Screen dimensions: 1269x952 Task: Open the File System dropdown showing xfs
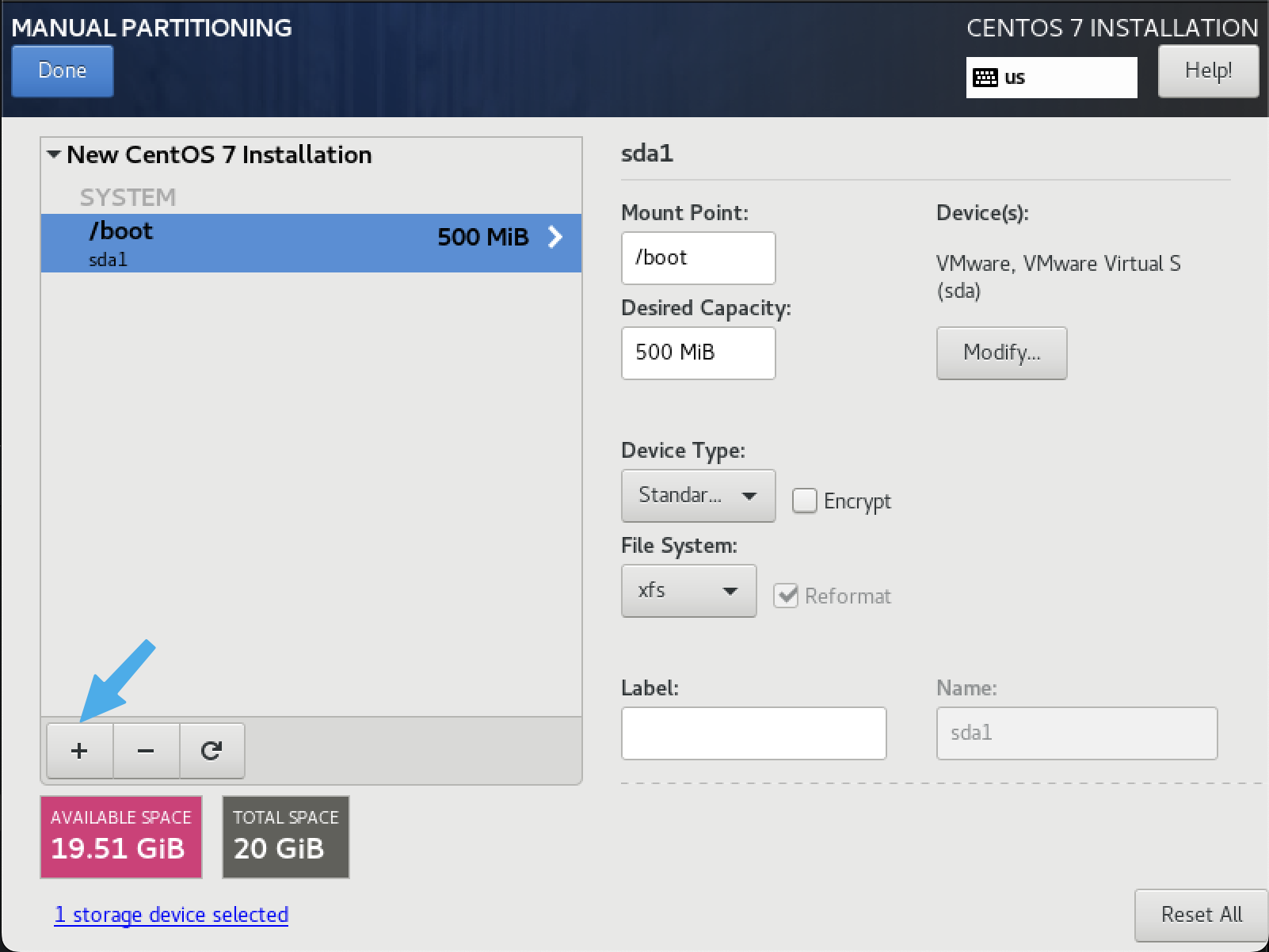coord(688,590)
